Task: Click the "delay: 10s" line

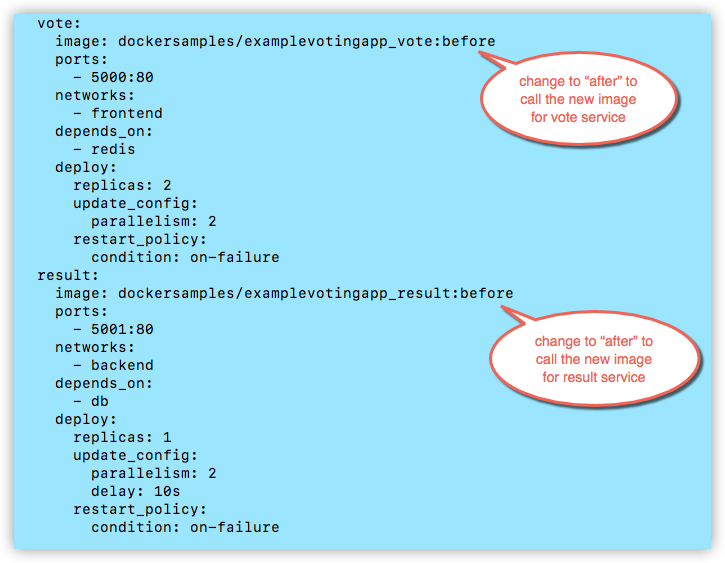Action: [x=135, y=491]
